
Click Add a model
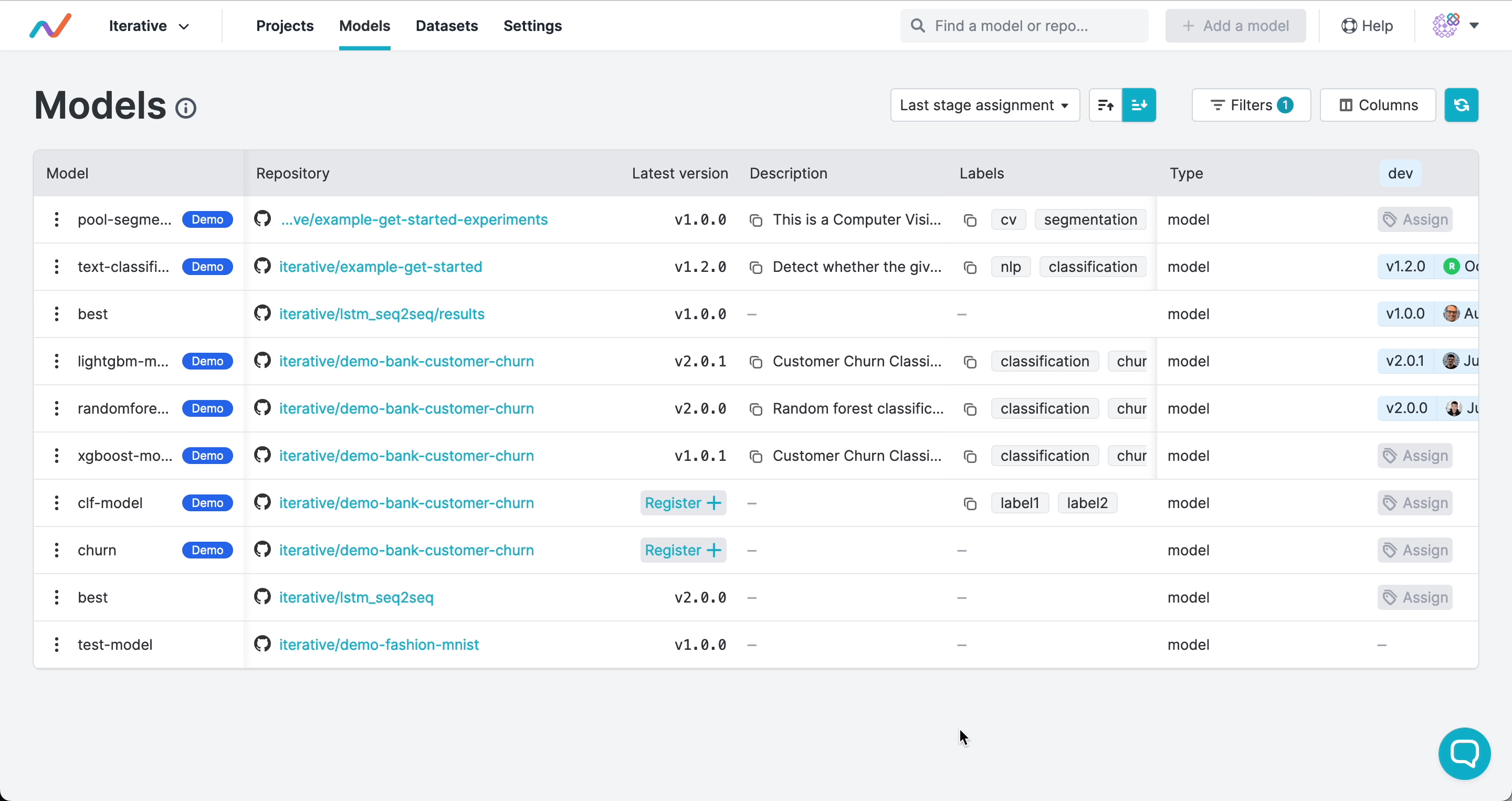[1235, 25]
